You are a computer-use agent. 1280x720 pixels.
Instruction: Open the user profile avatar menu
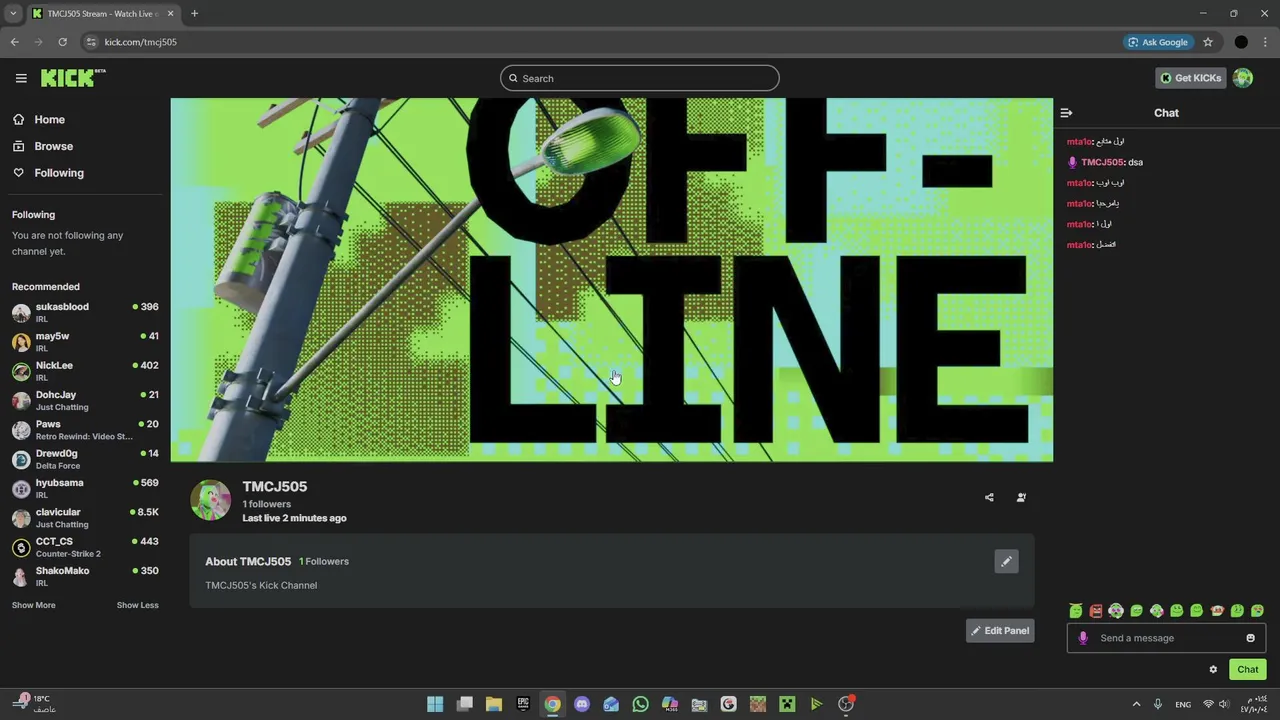(1243, 78)
